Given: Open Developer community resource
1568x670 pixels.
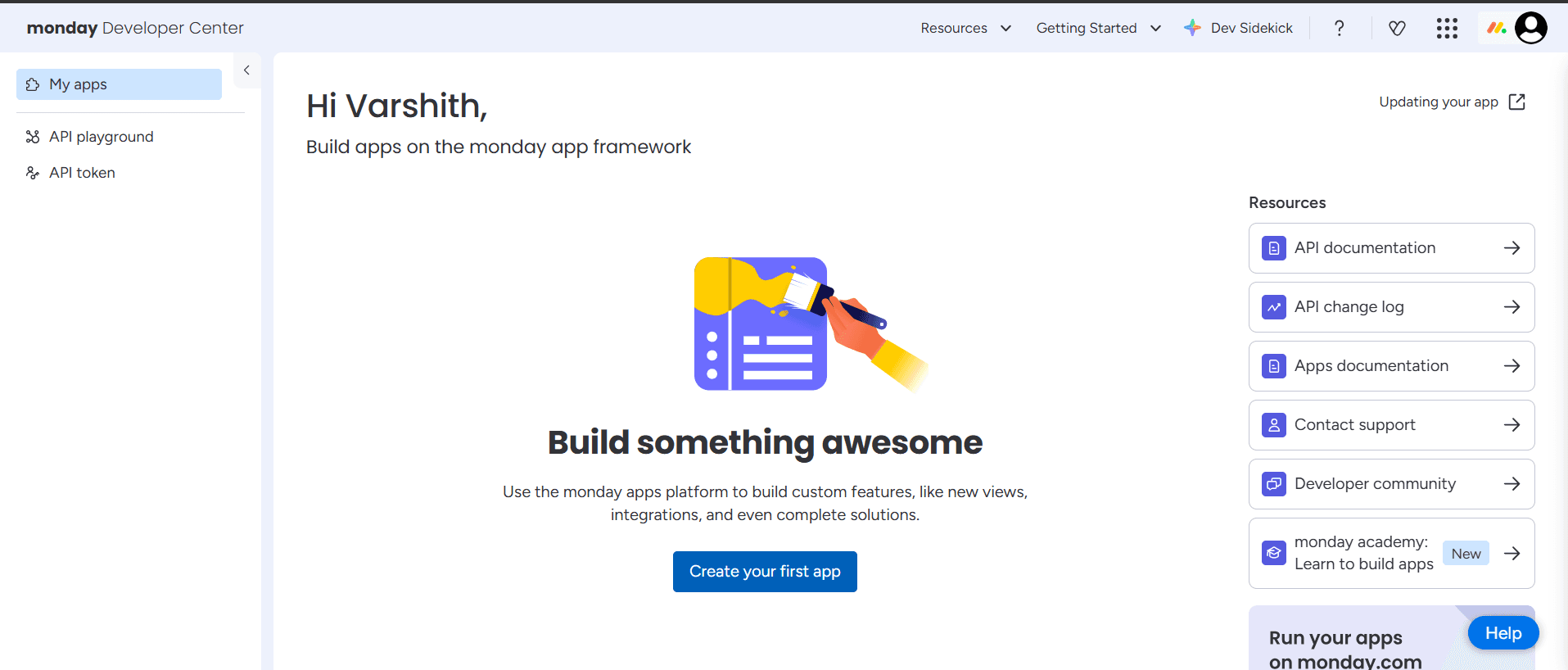Looking at the screenshot, I should [1391, 484].
